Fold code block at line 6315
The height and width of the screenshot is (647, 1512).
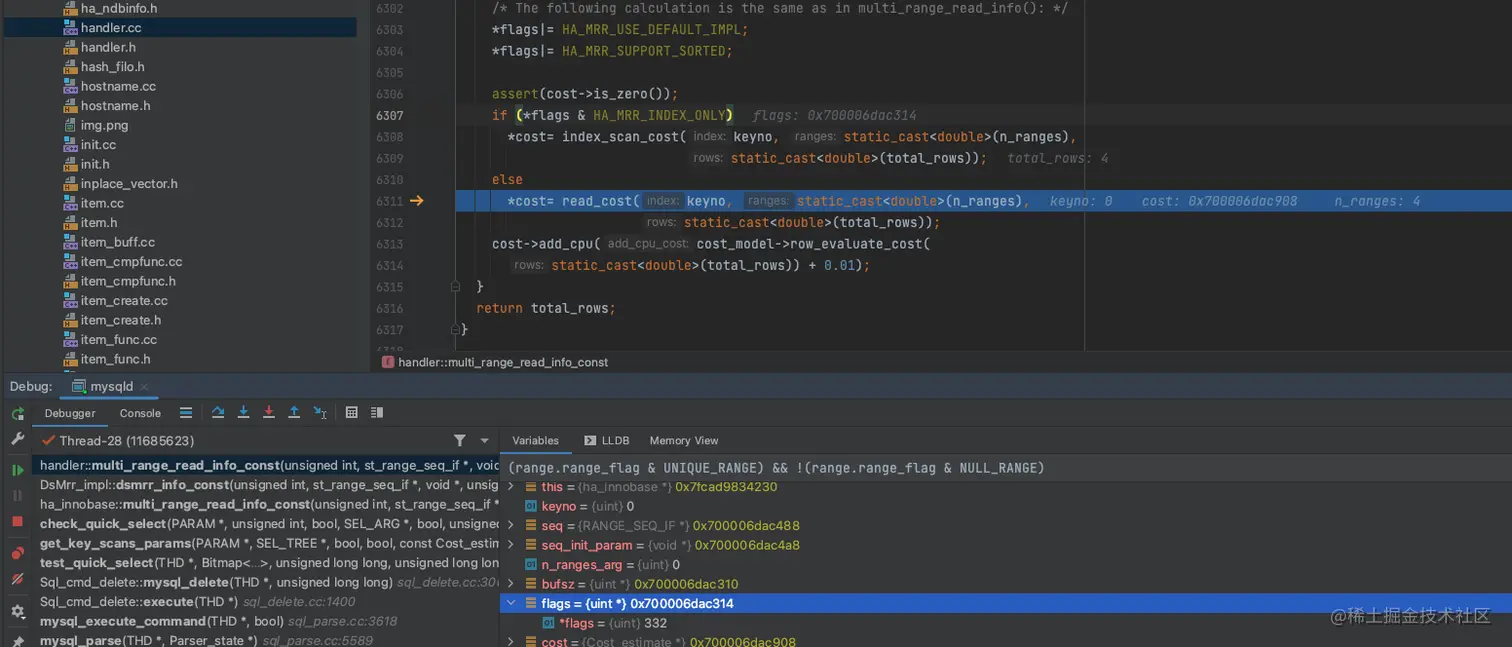[458, 287]
